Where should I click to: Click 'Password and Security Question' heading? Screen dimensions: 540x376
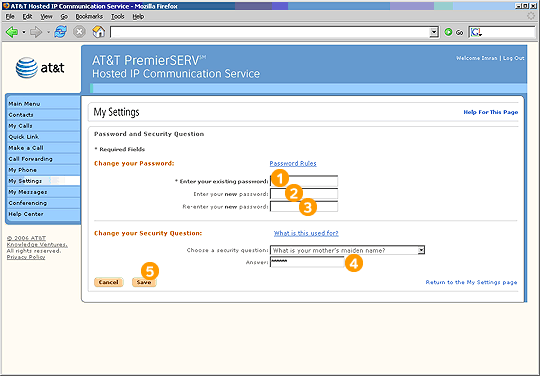click(x=149, y=134)
